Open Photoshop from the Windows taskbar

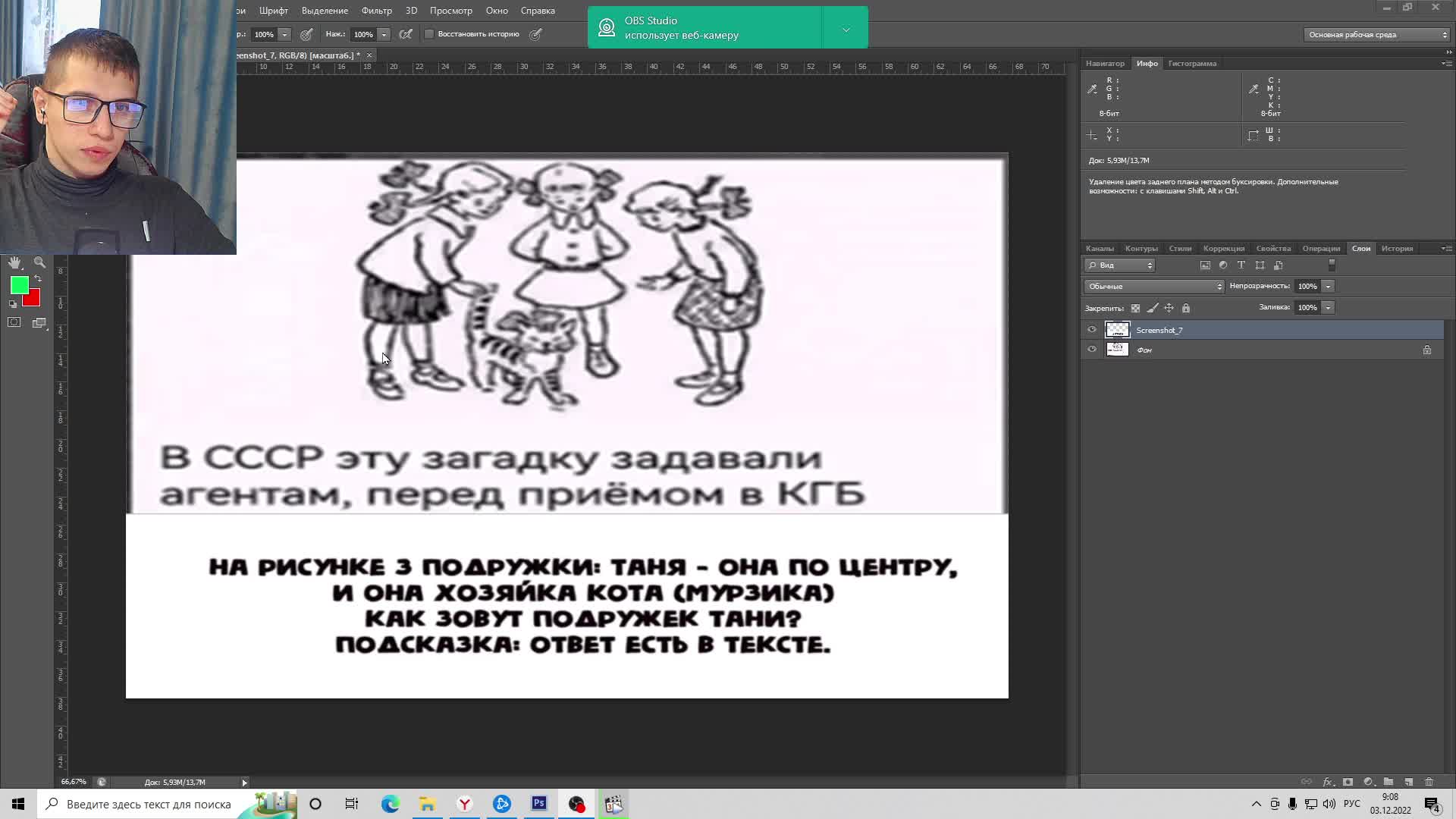point(538,804)
